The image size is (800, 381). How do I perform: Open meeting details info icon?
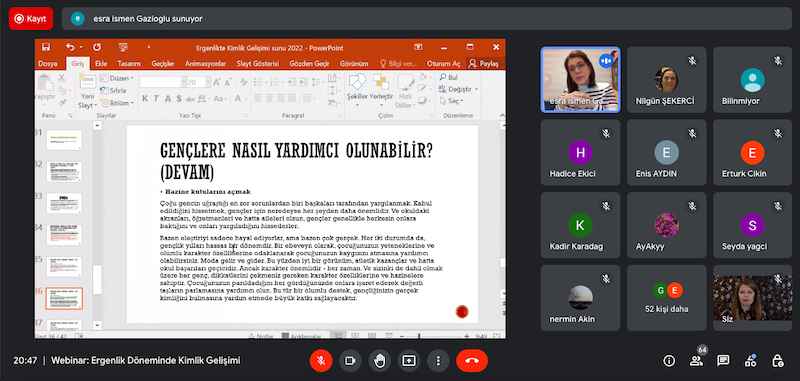click(x=669, y=361)
